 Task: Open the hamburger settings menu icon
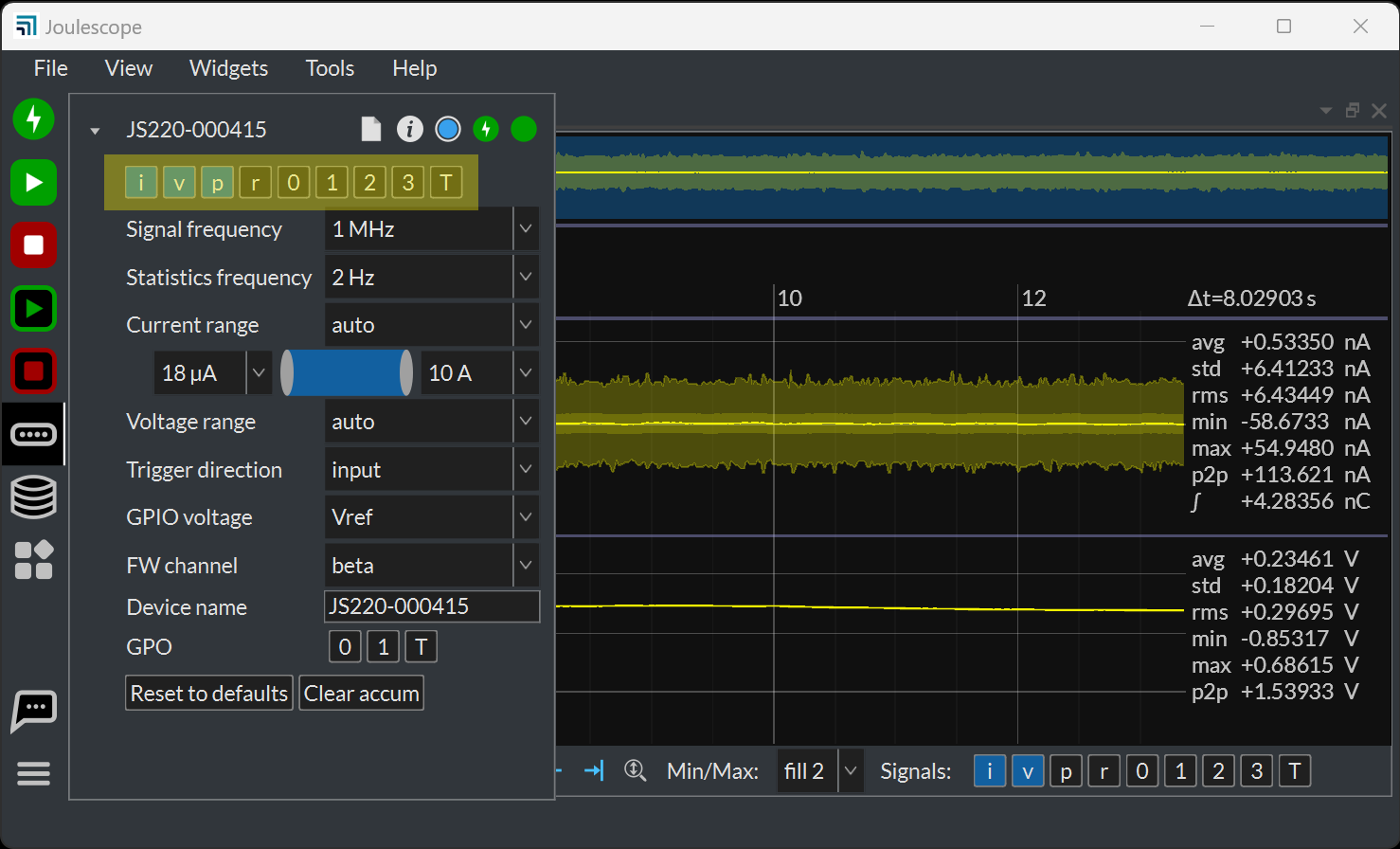[x=34, y=774]
